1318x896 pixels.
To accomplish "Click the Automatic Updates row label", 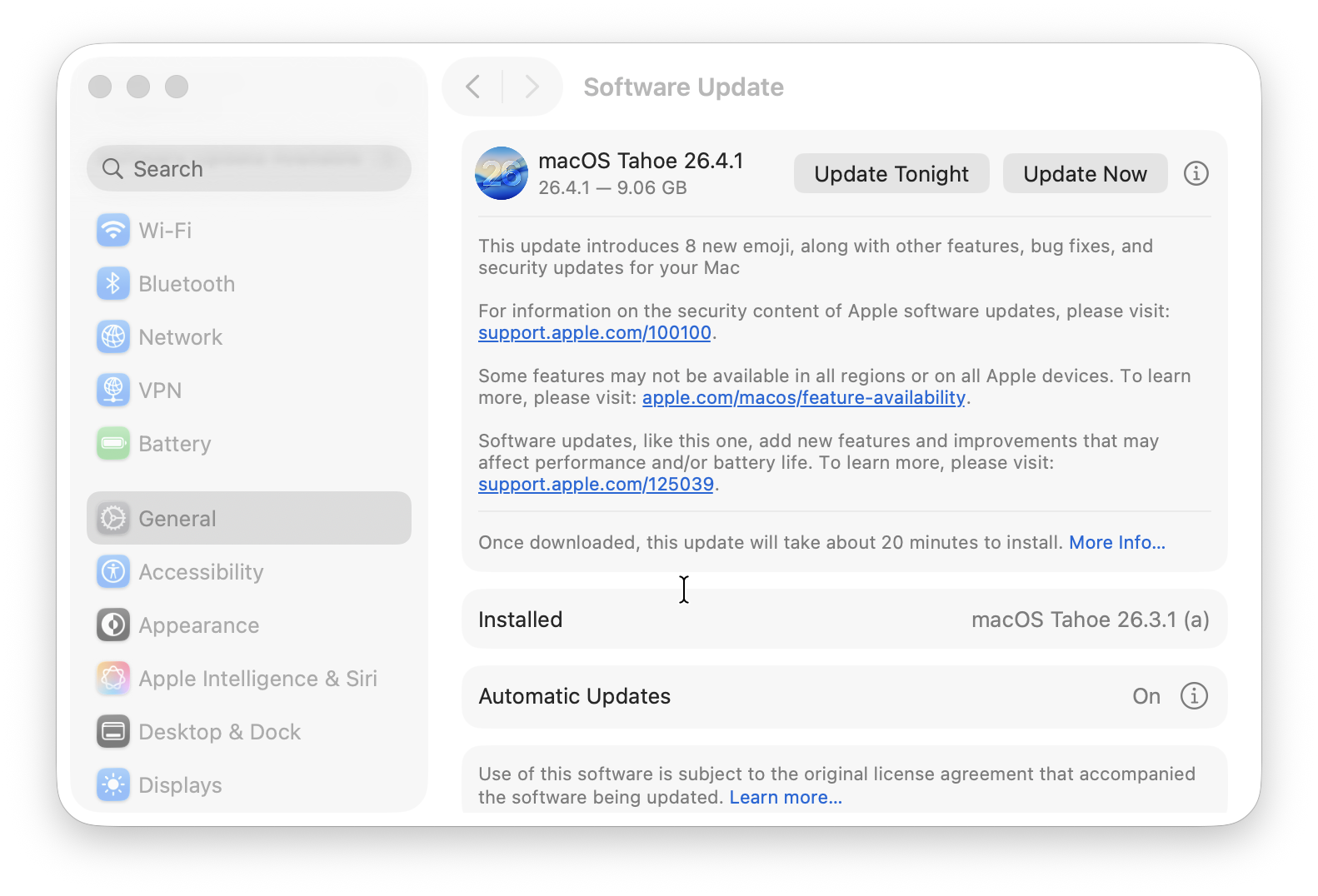I will pos(575,696).
